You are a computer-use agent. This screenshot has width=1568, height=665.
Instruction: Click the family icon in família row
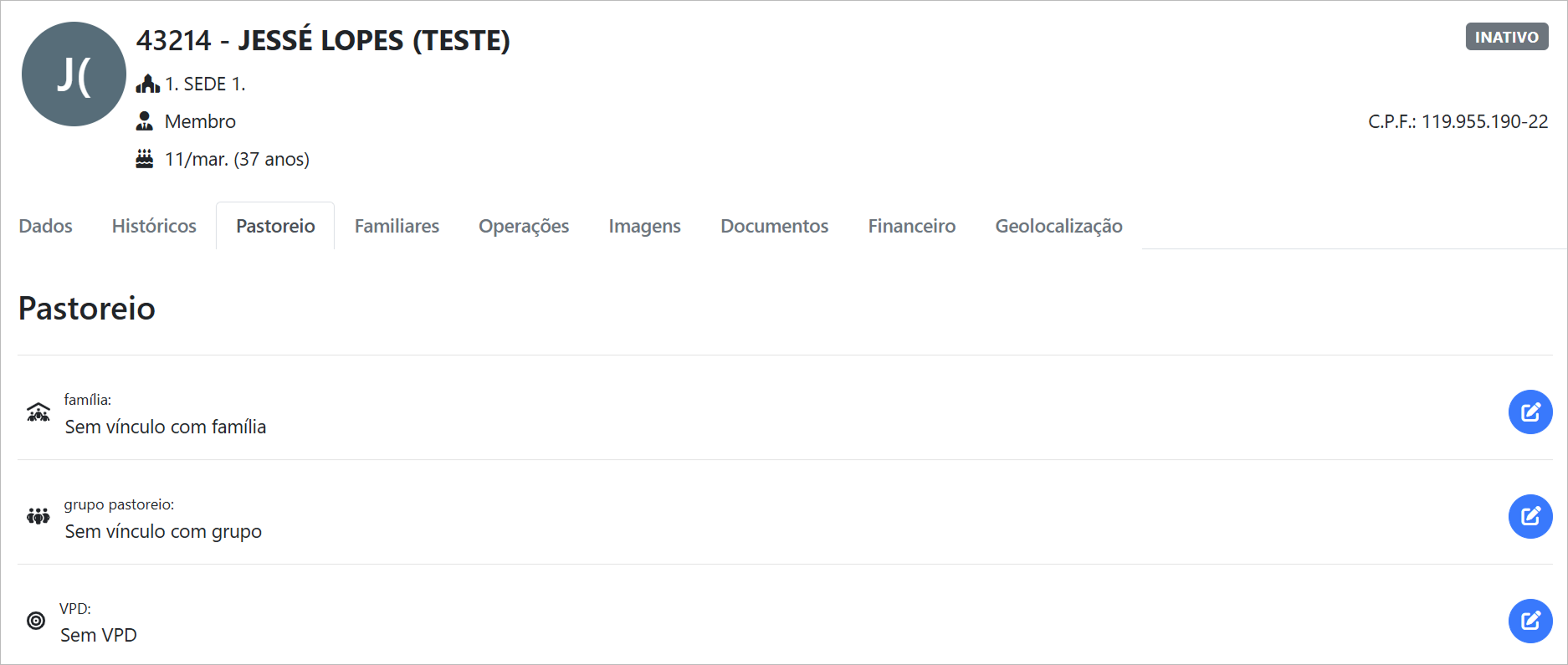(38, 412)
